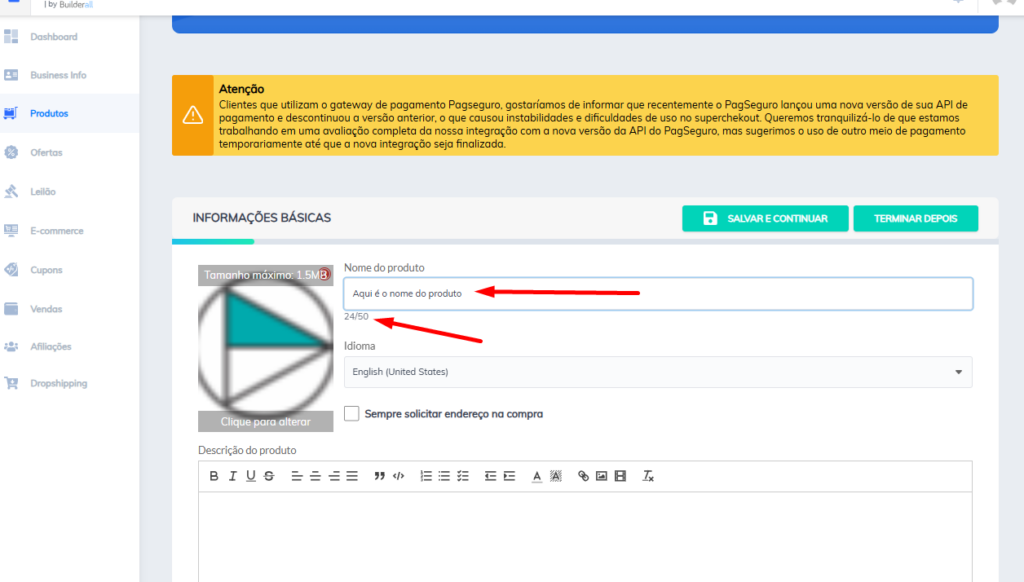Open Dashboard from the sidebar
The height and width of the screenshot is (582, 1024).
click(53, 37)
